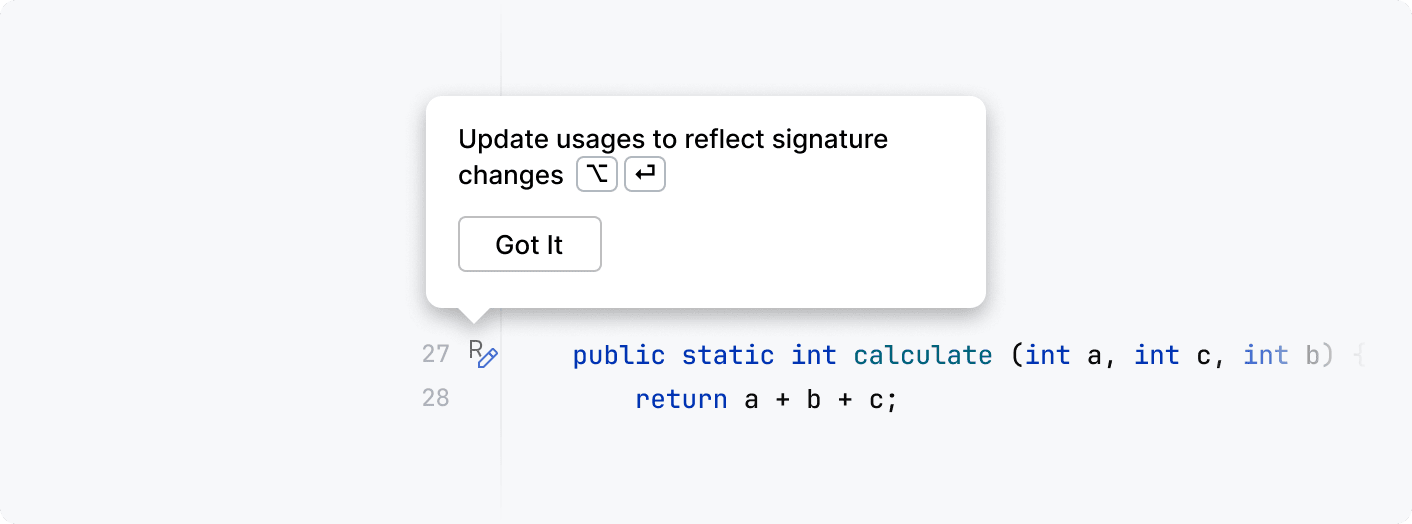Click line number 27 in gutter
The height and width of the screenshot is (524, 1412).
click(436, 354)
